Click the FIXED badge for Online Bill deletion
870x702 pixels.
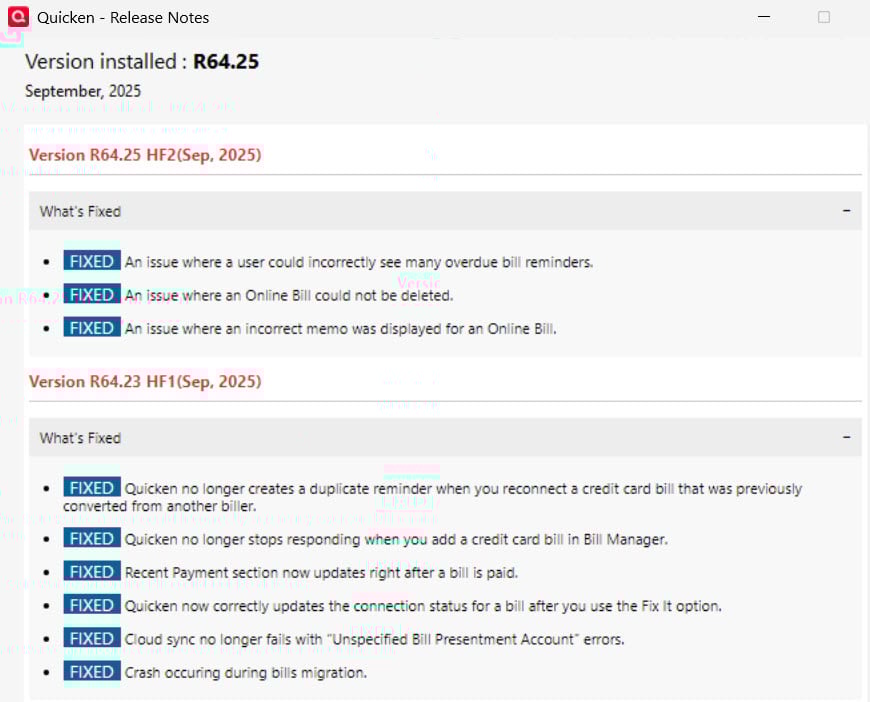point(92,294)
